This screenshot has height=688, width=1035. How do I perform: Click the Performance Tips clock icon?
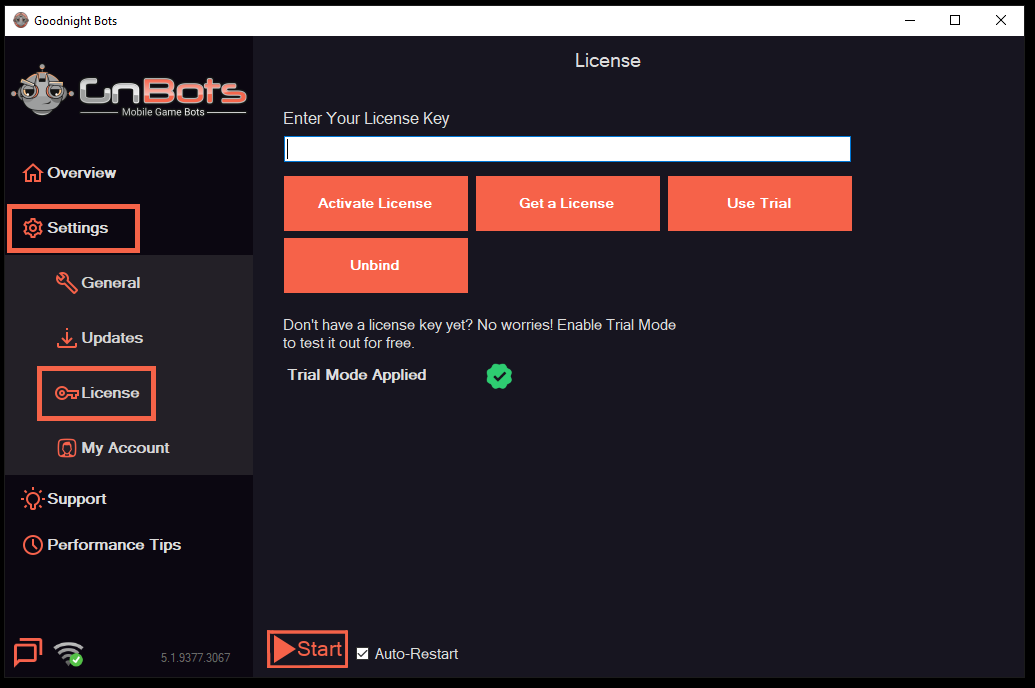click(32, 545)
